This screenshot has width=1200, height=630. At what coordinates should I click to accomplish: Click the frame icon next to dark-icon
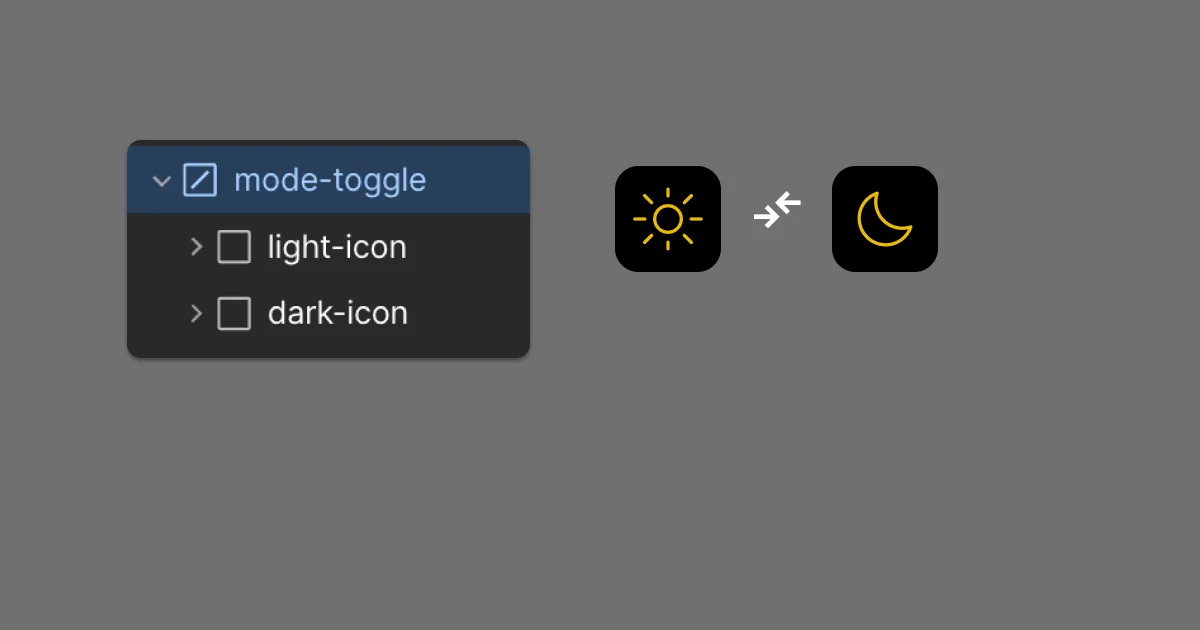point(233,313)
